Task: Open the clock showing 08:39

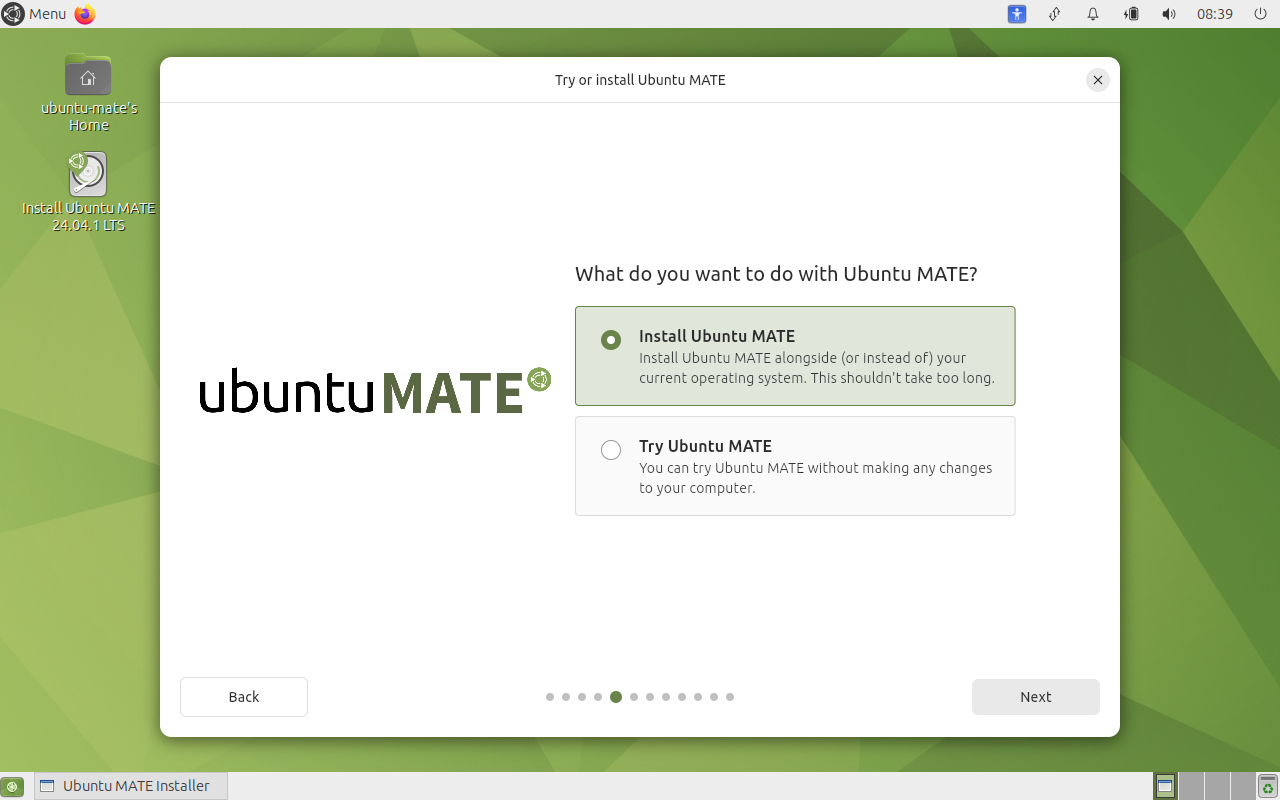Action: (x=1215, y=14)
